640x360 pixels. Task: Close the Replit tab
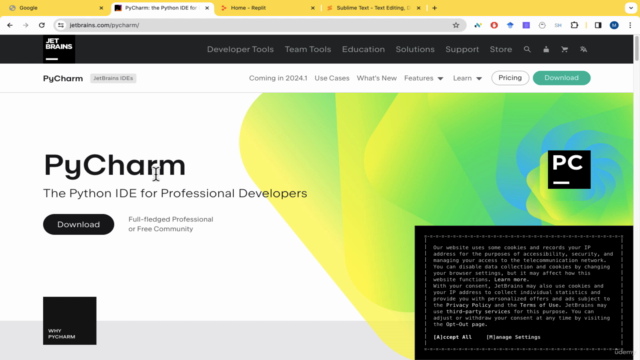(x=313, y=8)
